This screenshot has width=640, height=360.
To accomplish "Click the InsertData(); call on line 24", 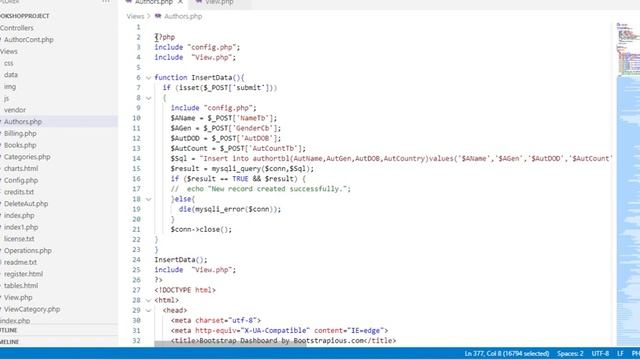I will 181,260.
